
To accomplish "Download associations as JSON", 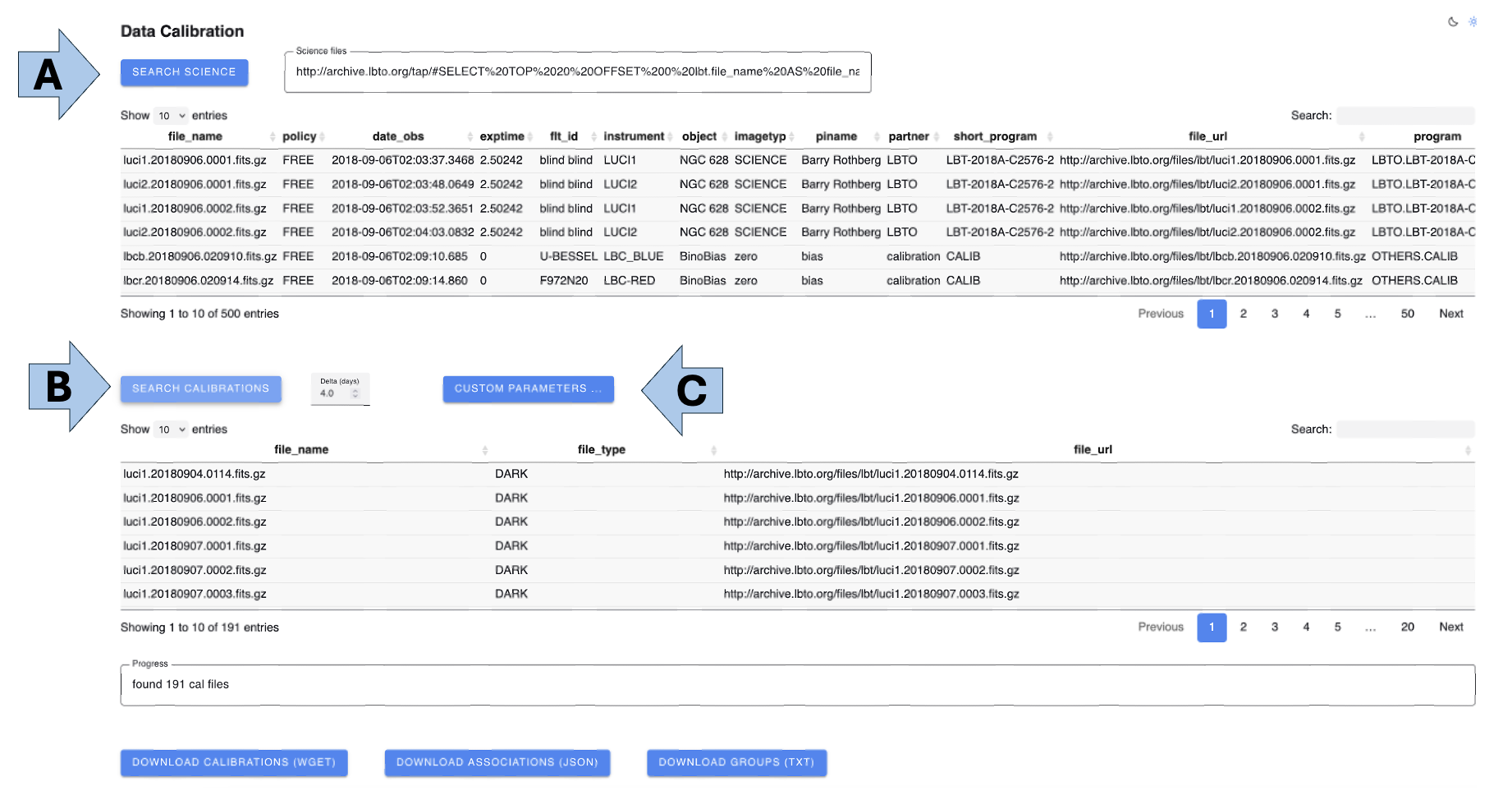I will tap(497, 762).
